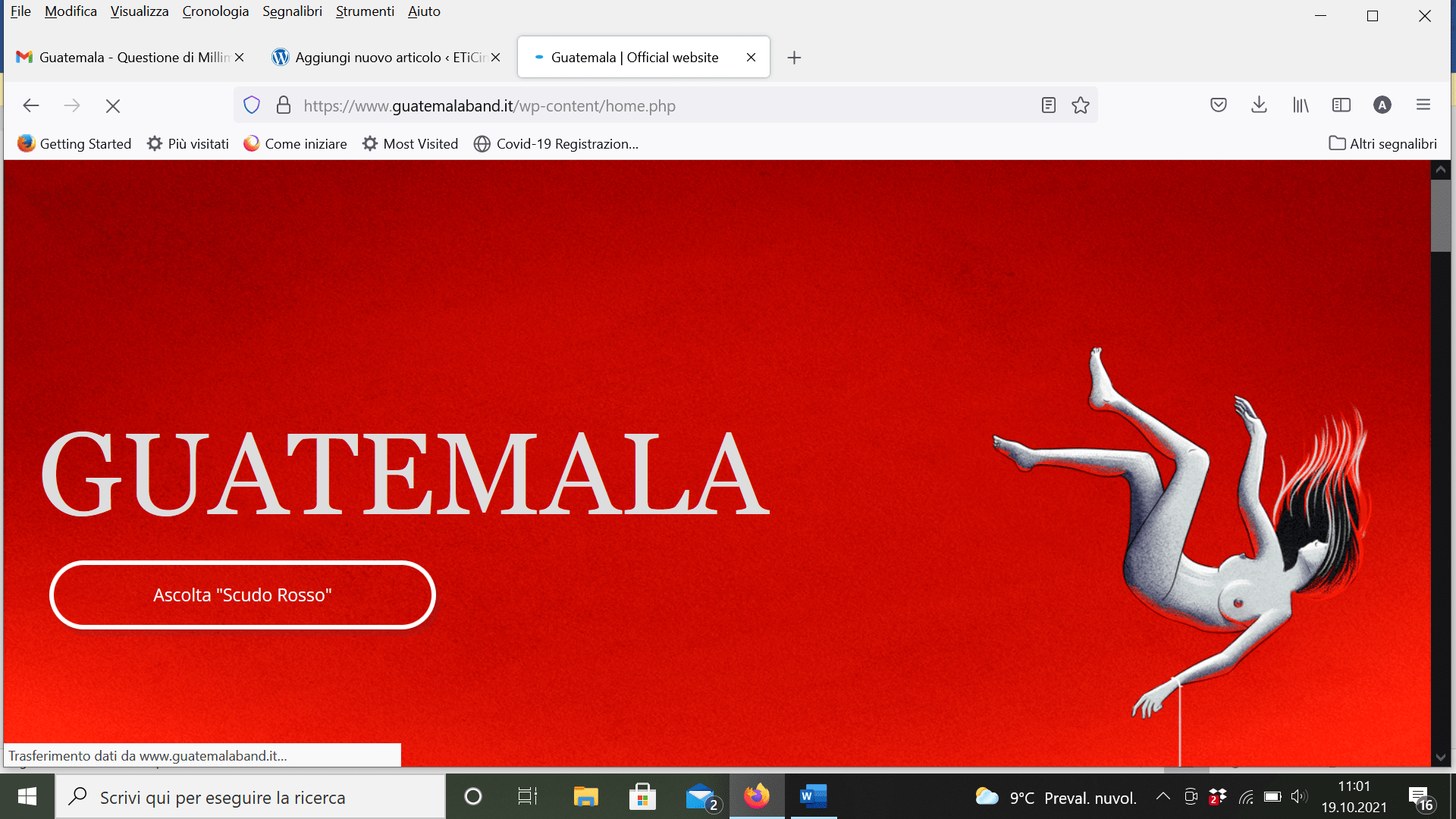Click the page scroll down arrow

(x=1441, y=757)
